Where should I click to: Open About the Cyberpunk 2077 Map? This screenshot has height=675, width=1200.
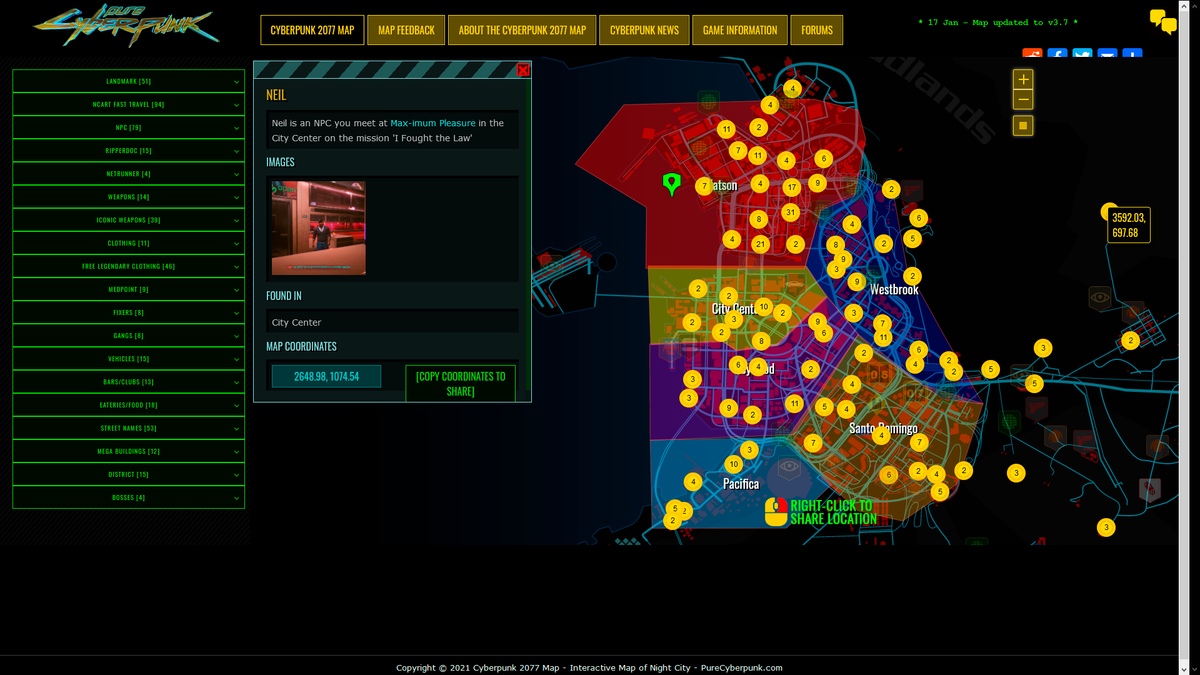tap(522, 30)
